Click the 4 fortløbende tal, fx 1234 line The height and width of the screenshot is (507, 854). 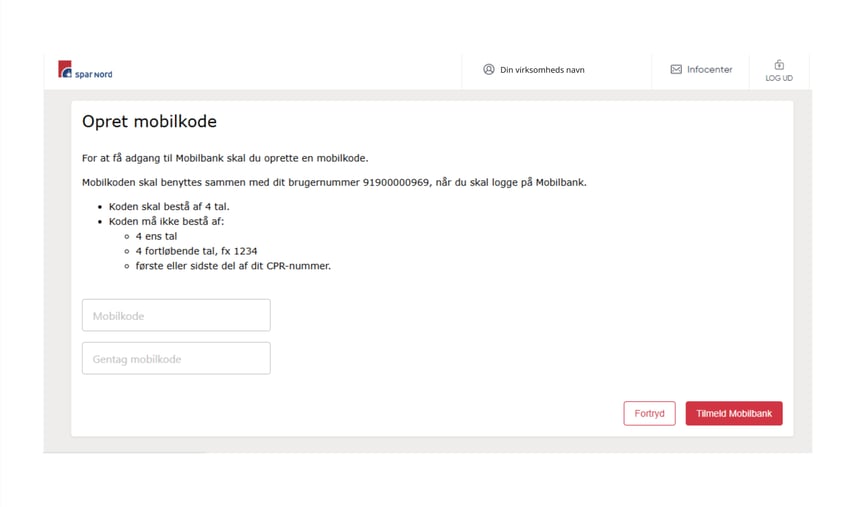pyautogui.click(x=196, y=251)
